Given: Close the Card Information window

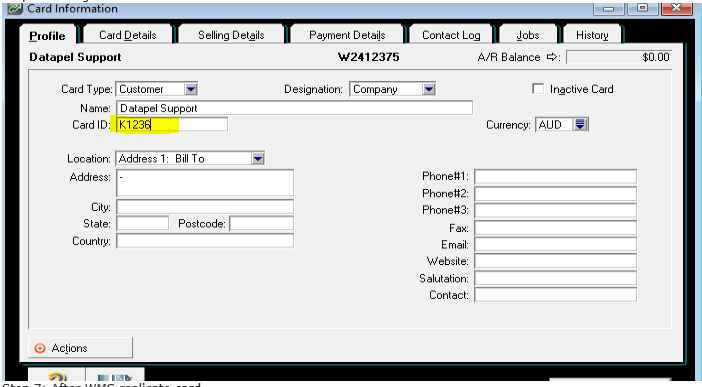Looking at the screenshot, I should 676,8.
